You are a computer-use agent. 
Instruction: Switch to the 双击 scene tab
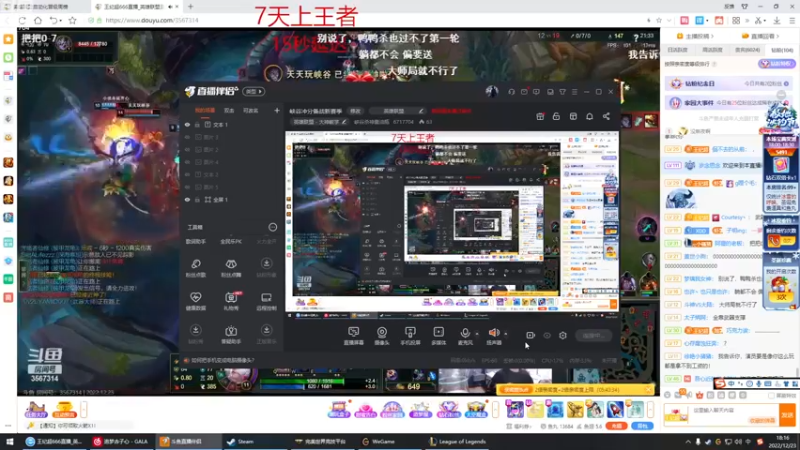point(229,111)
